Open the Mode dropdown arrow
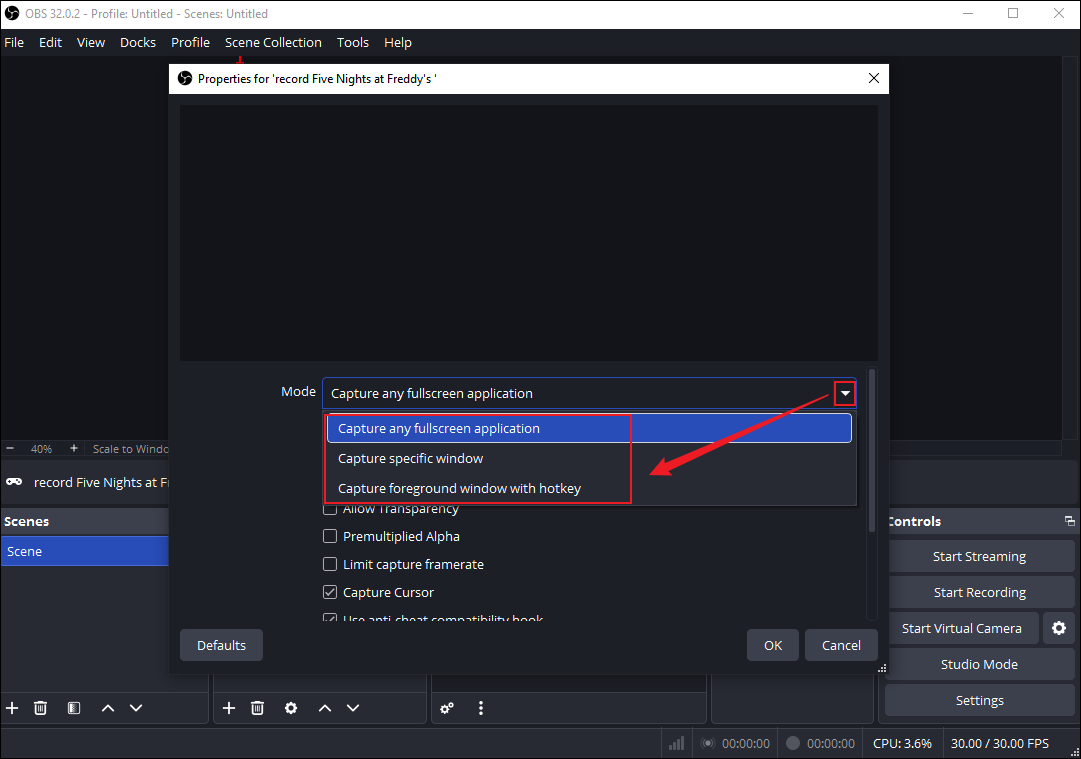The image size is (1081, 759). coord(845,392)
